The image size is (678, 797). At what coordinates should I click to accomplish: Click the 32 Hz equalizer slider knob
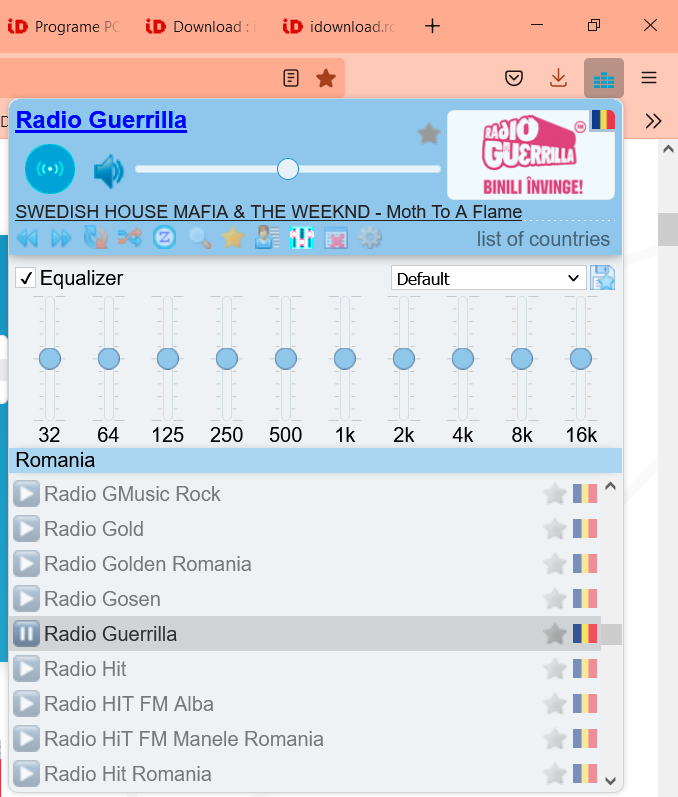tap(50, 359)
